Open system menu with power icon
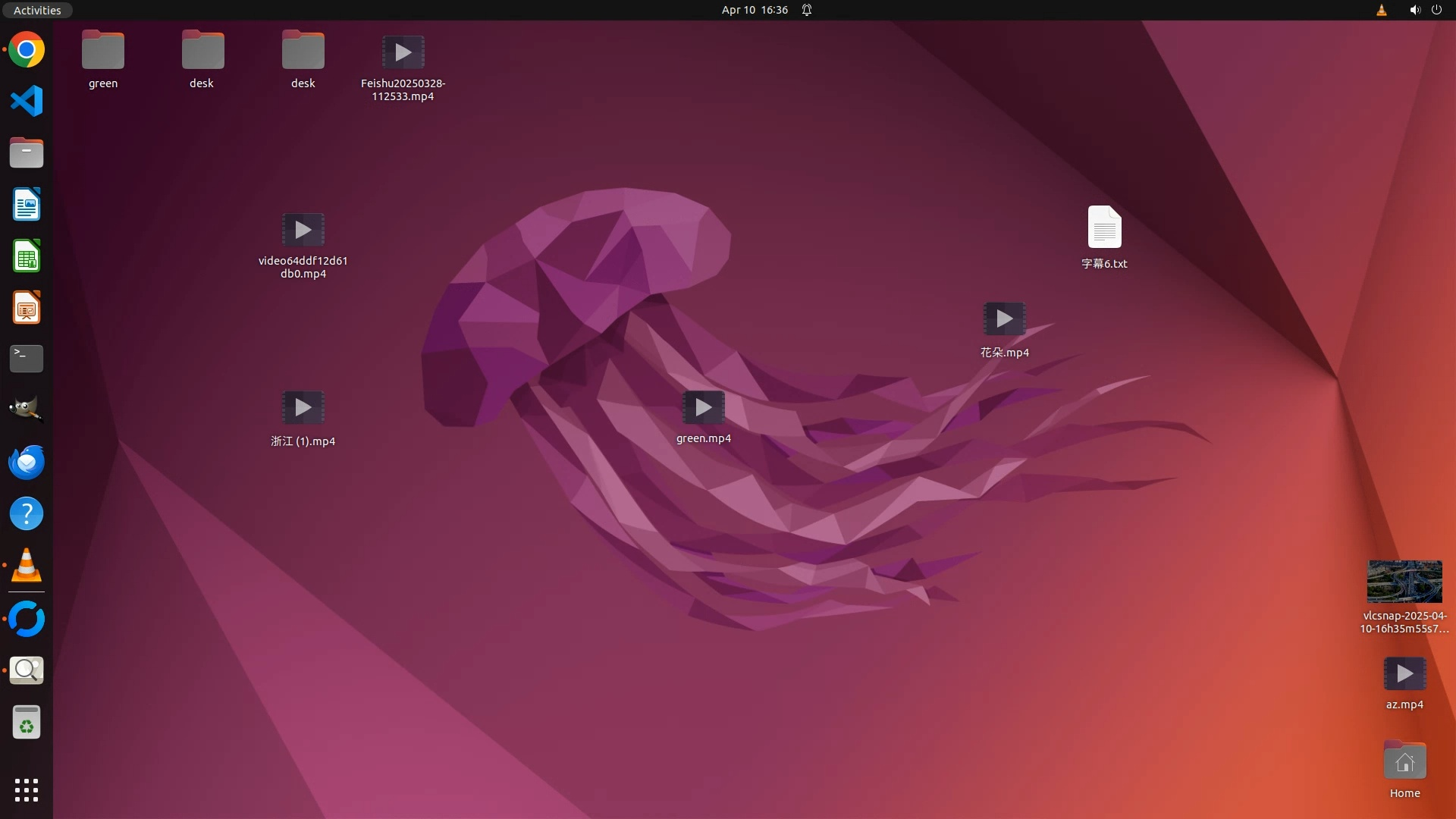This screenshot has width=1456, height=819. click(x=1436, y=10)
